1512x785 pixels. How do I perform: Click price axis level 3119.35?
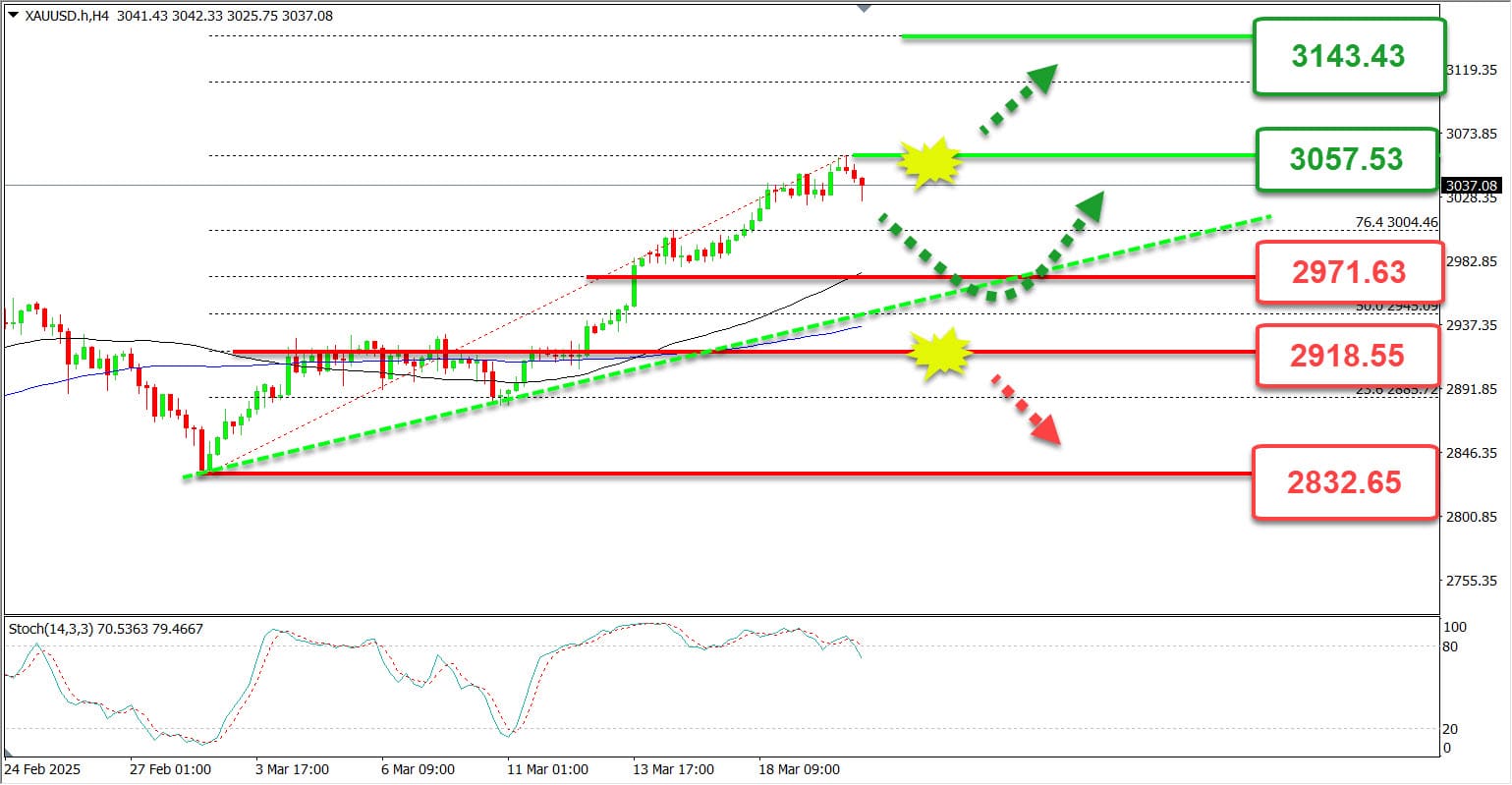pyautogui.click(x=1472, y=70)
